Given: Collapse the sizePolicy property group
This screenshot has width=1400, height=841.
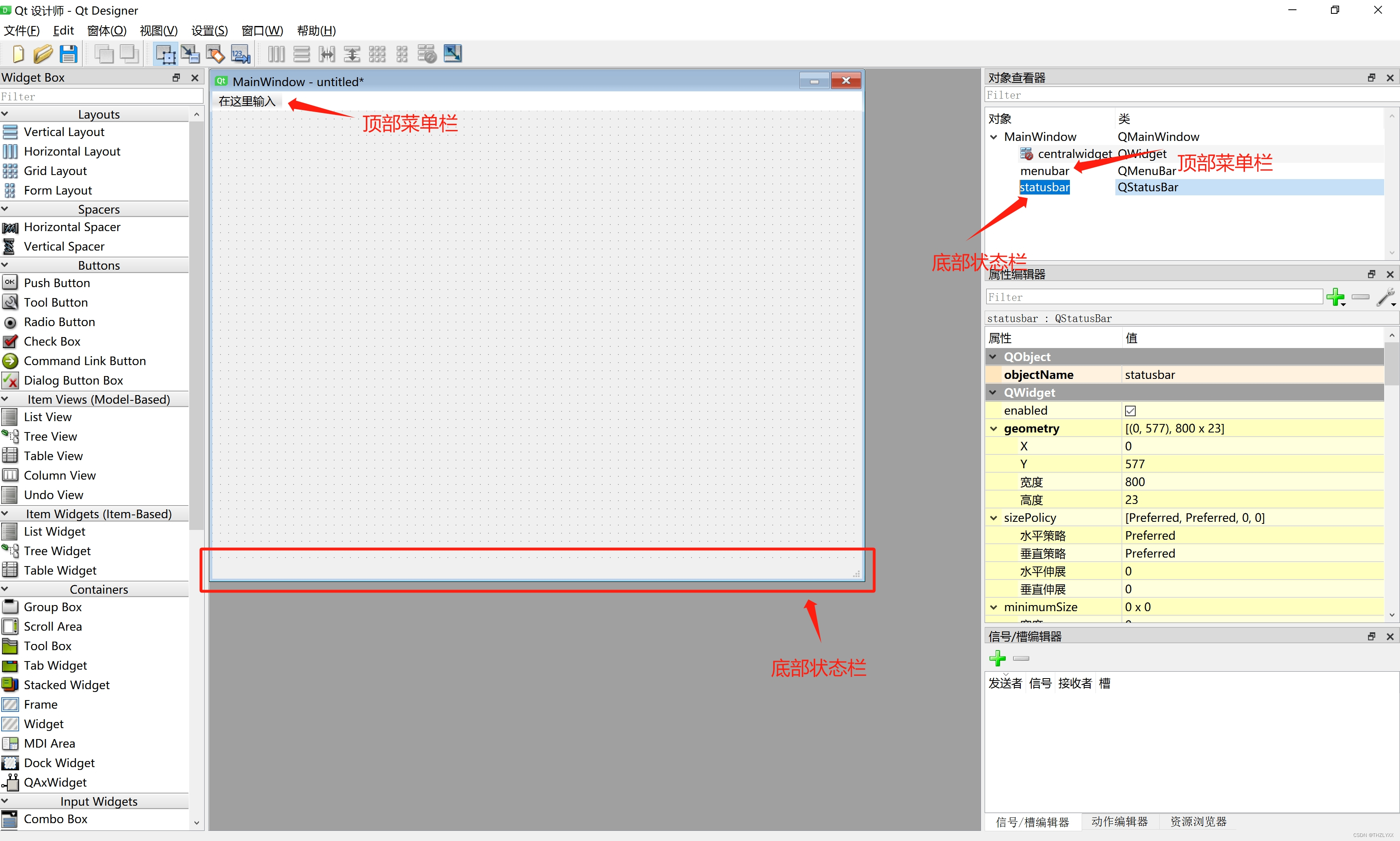Looking at the screenshot, I should pos(994,517).
